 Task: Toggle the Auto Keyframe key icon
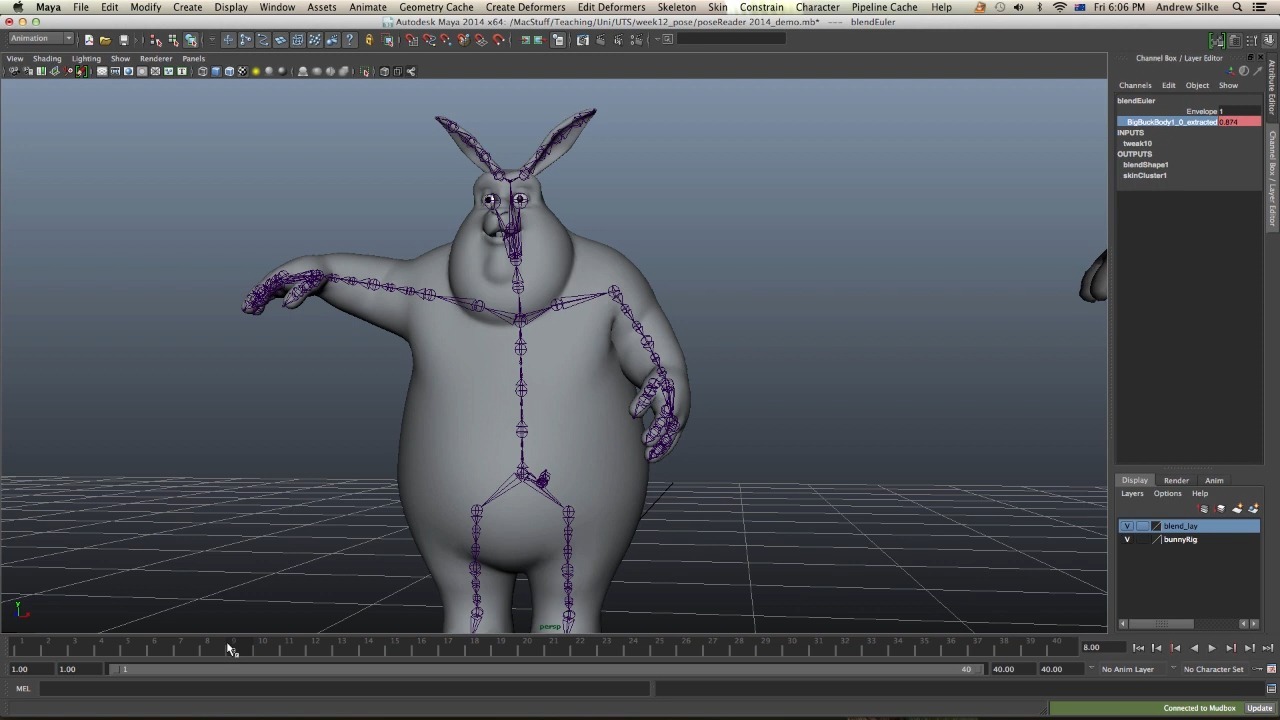[x=1257, y=669]
